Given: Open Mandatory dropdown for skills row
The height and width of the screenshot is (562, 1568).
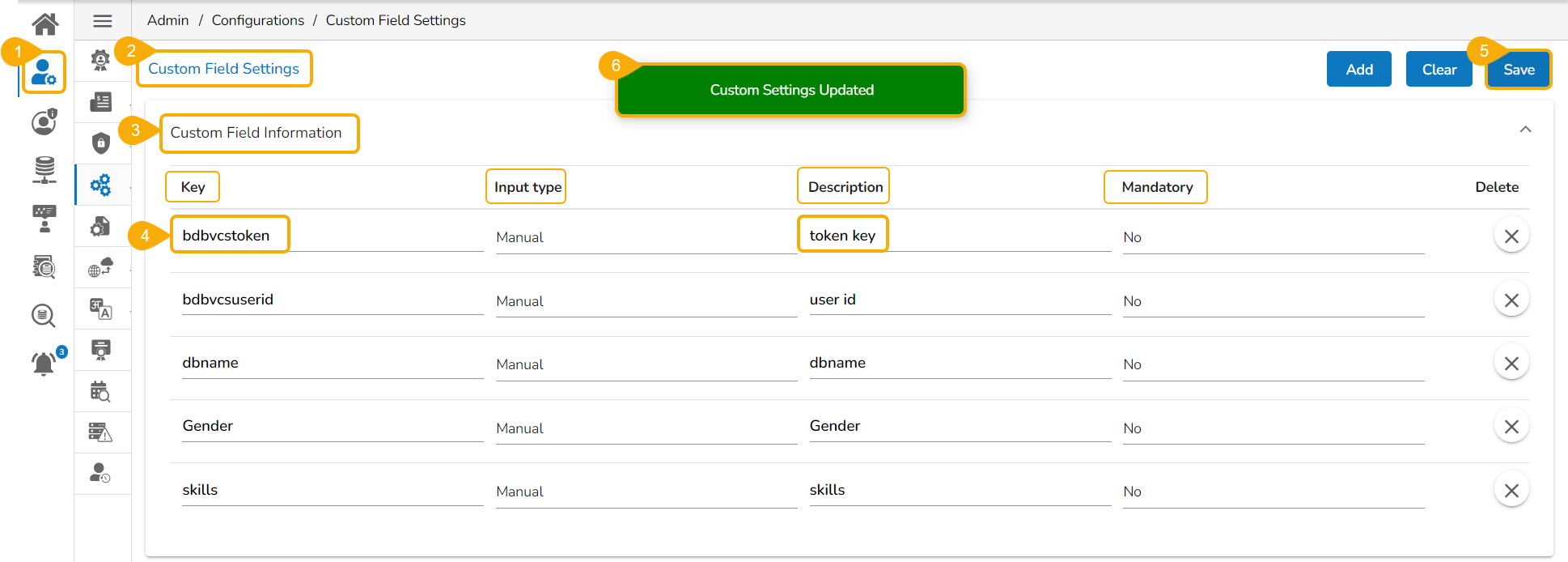Looking at the screenshot, I should [1272, 492].
